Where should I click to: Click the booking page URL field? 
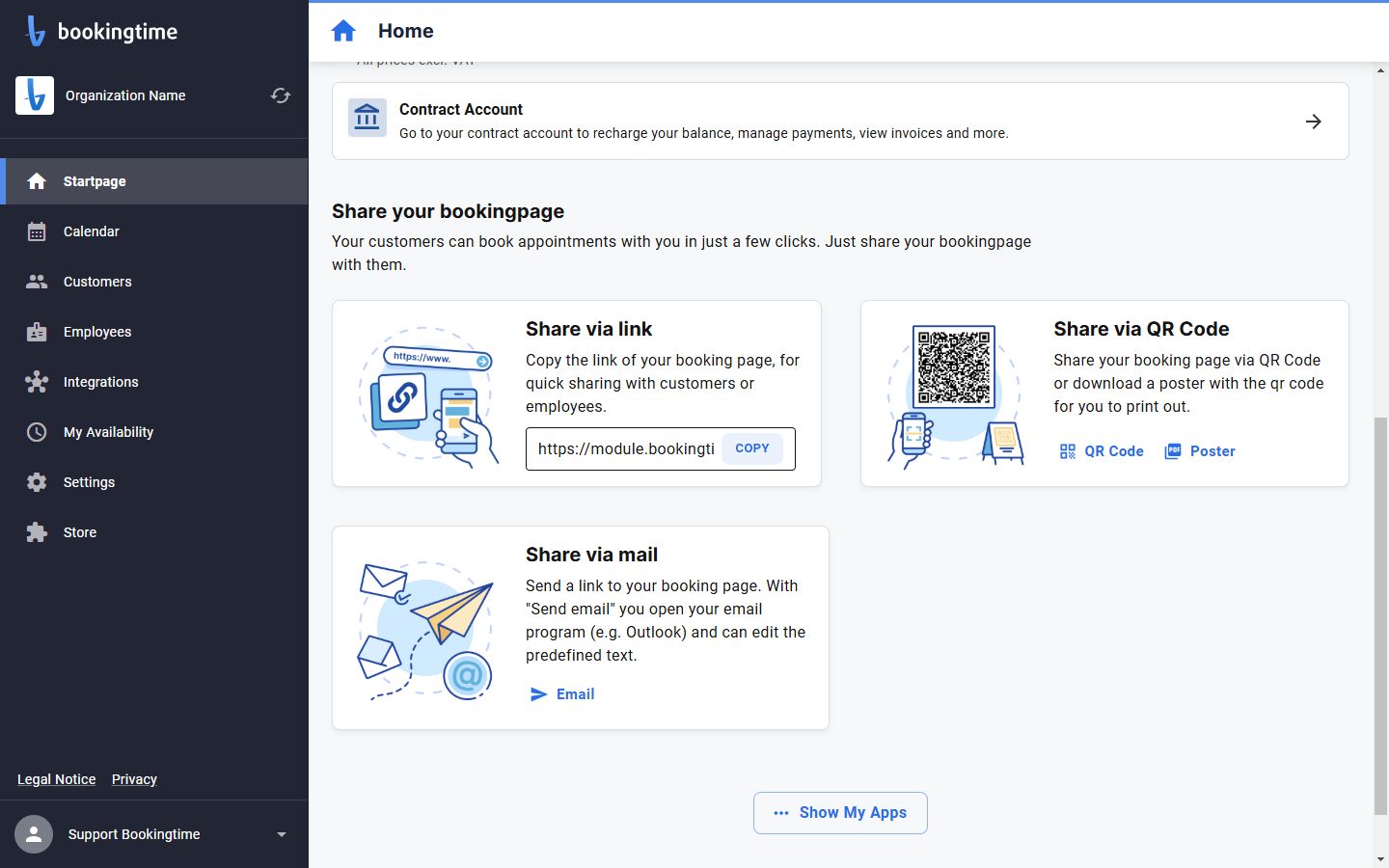626,448
